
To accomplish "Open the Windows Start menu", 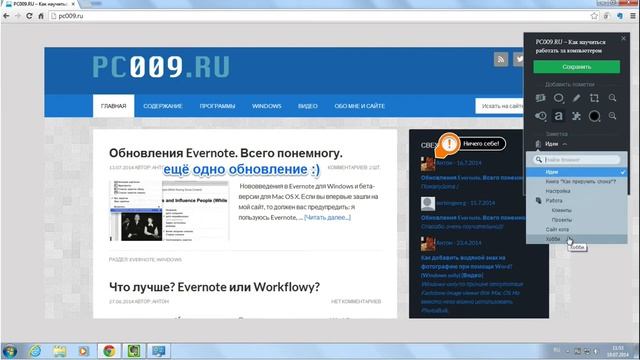I will (10, 351).
